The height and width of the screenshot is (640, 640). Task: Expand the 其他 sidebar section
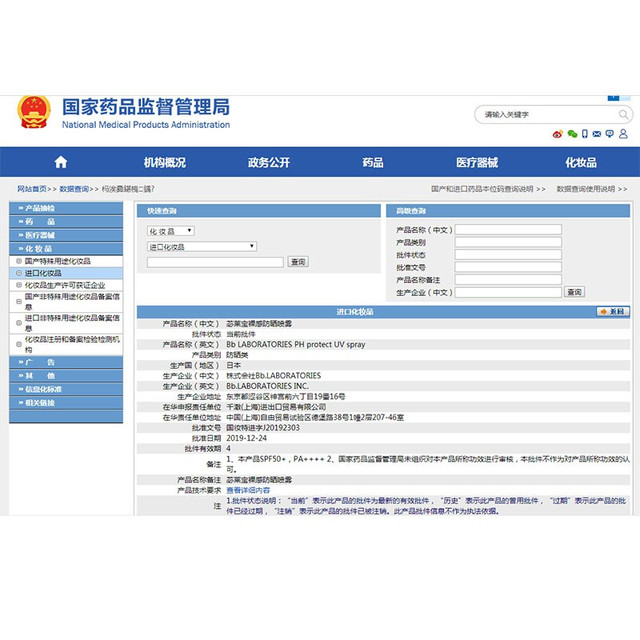66,376
